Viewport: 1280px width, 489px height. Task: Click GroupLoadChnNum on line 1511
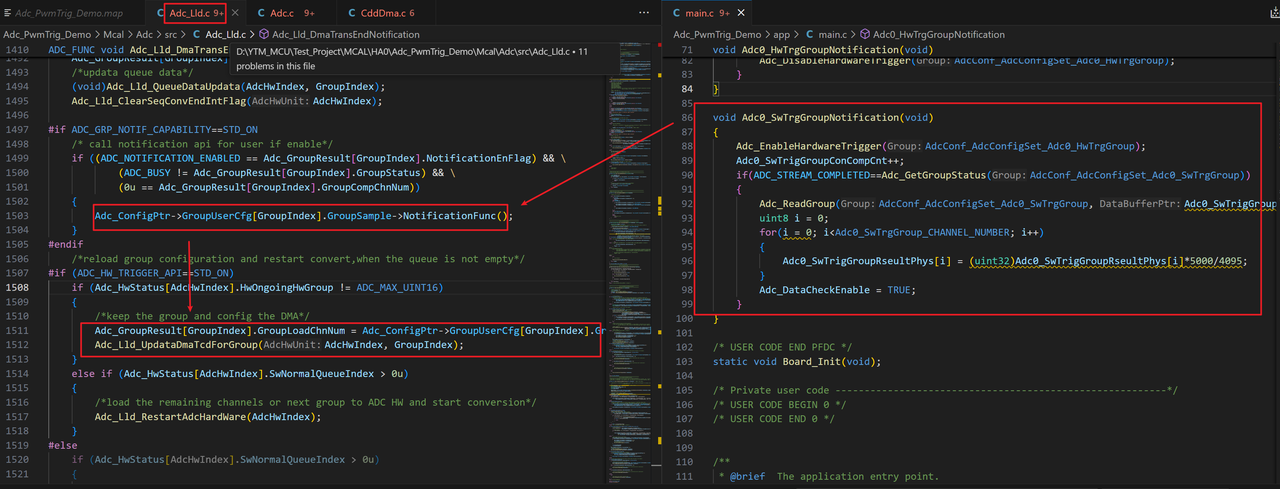click(x=299, y=330)
